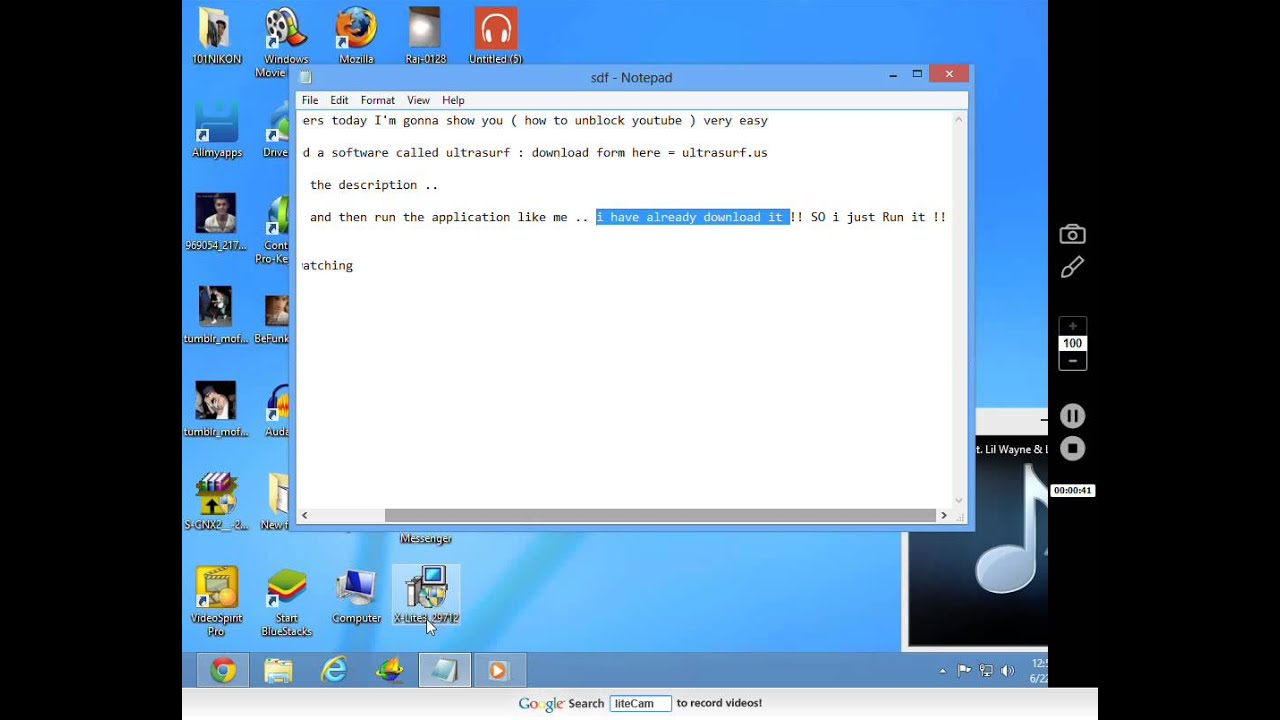Click the highlighted text 'i have already download it'

pyautogui.click(x=693, y=217)
